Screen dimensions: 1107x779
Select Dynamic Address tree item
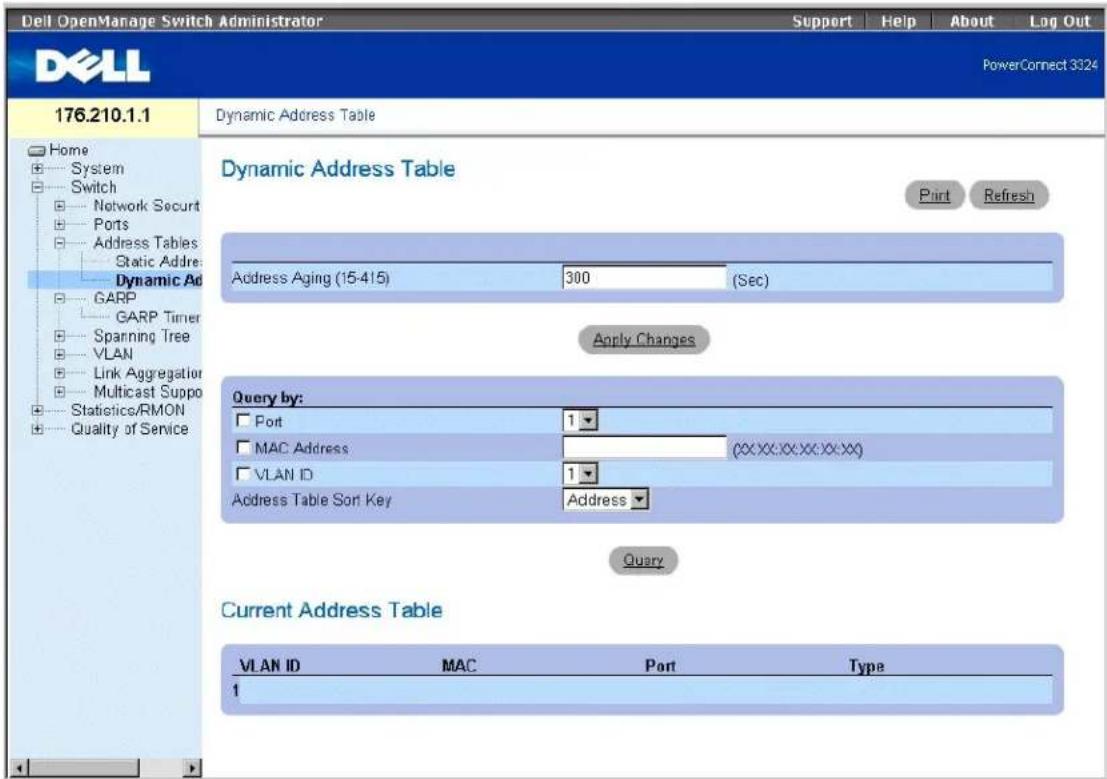pos(158,280)
